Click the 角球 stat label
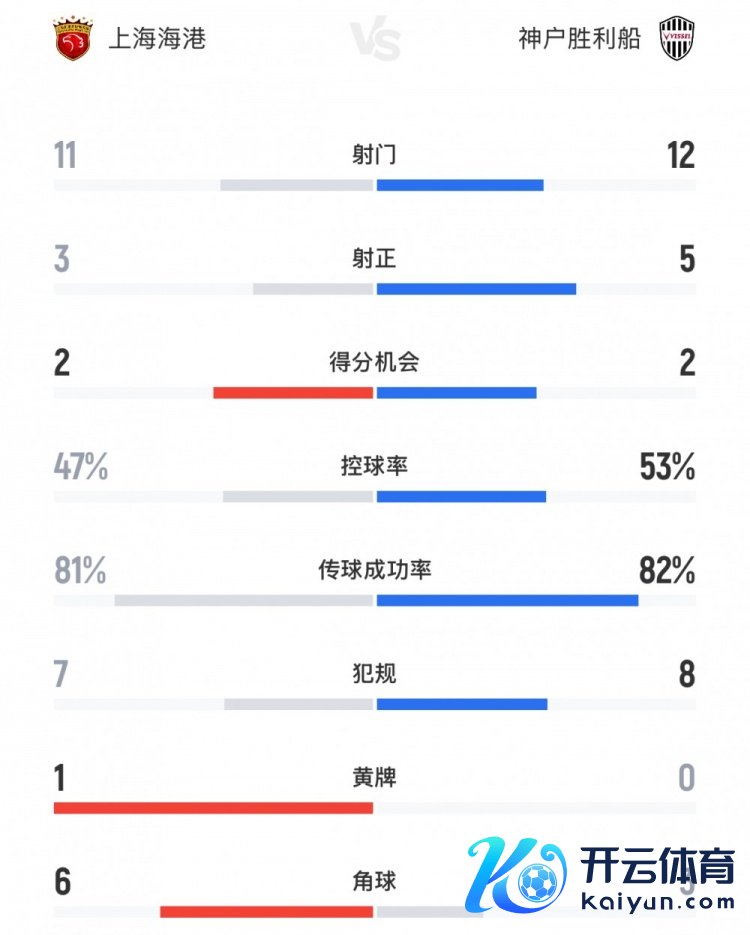 375,881
